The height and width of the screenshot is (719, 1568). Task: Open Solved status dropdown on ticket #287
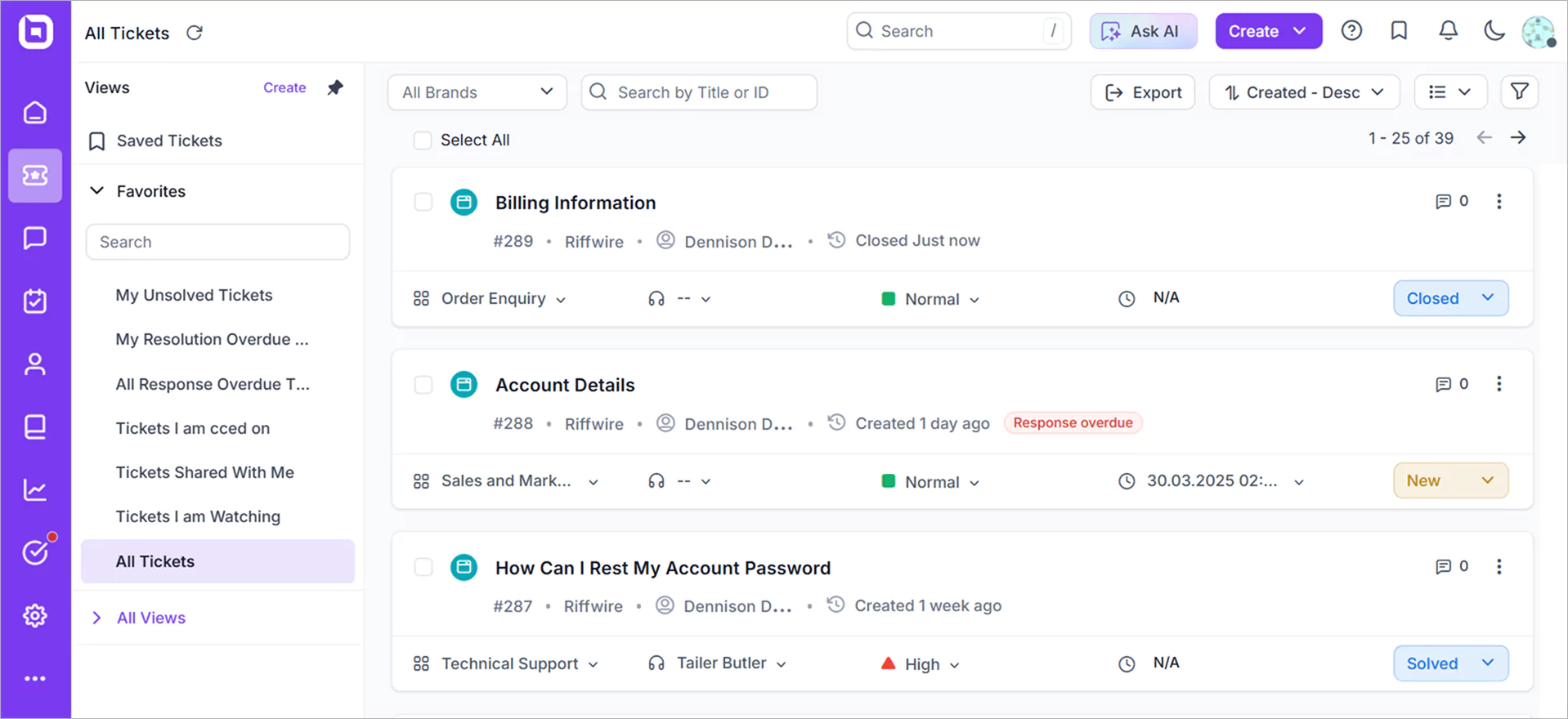pos(1450,663)
